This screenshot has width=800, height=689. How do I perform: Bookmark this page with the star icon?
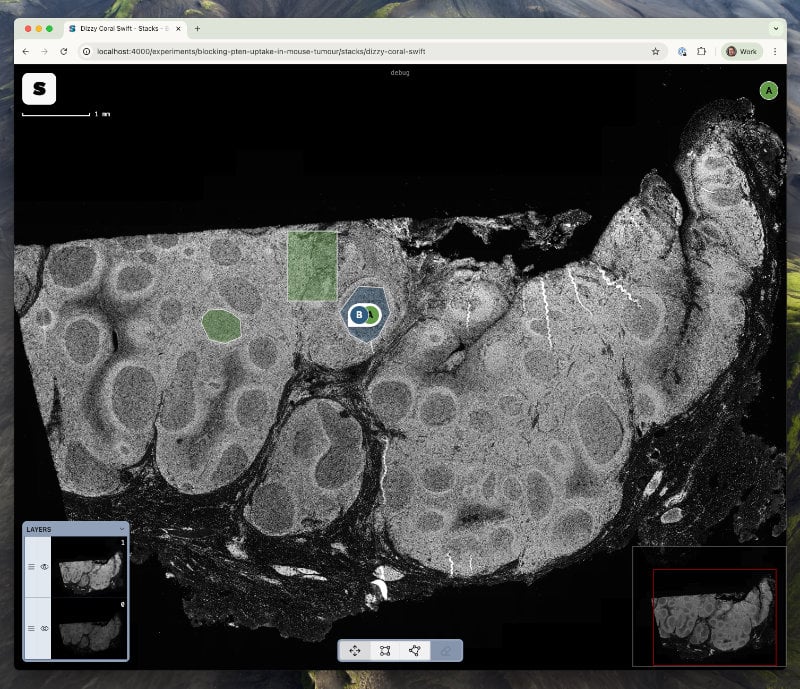click(655, 51)
